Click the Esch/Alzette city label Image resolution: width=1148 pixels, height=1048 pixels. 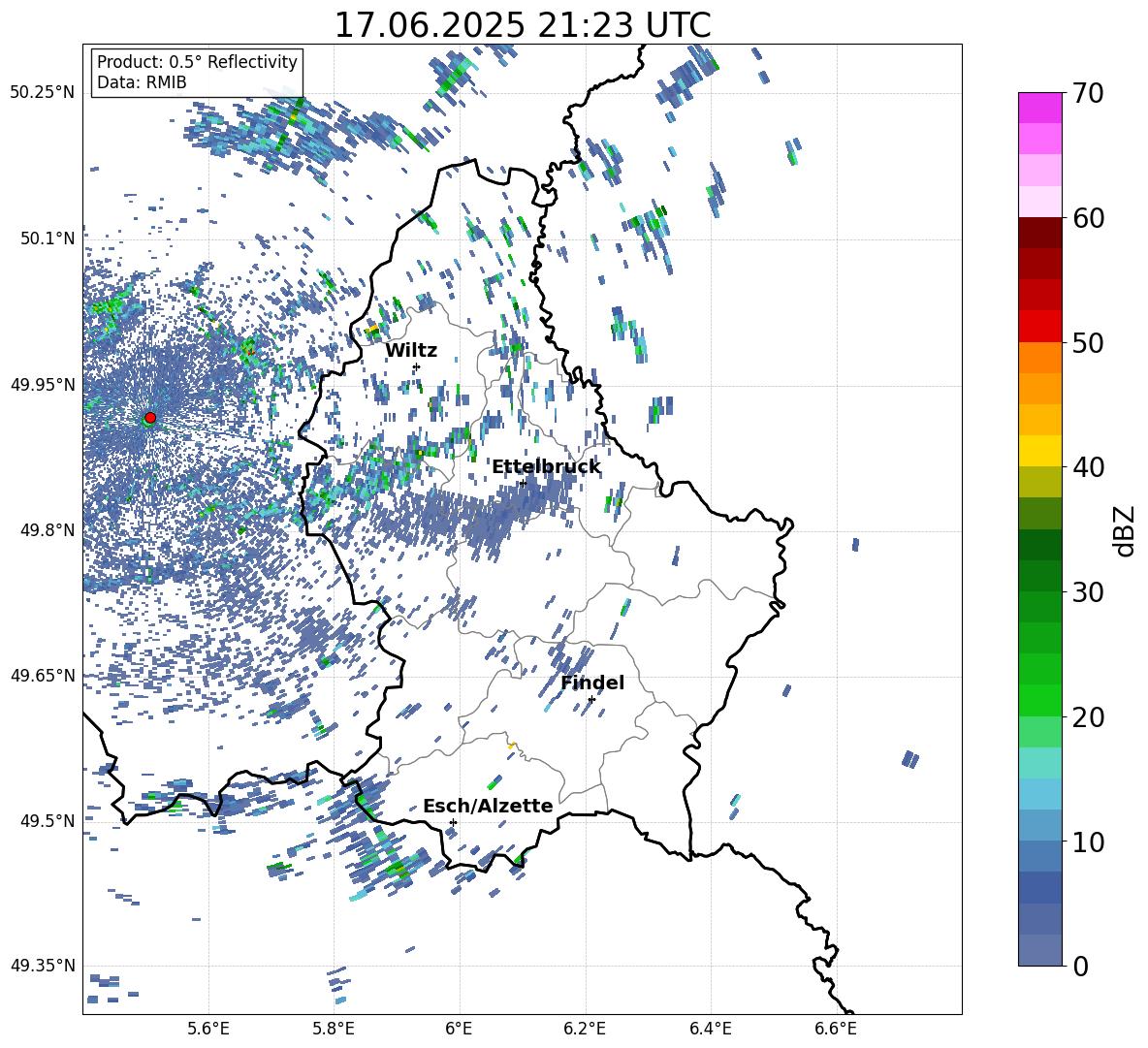coord(488,806)
